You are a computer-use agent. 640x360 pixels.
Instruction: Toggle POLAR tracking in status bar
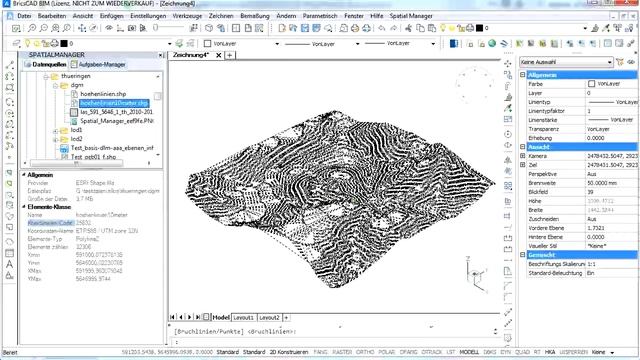(x=387, y=352)
